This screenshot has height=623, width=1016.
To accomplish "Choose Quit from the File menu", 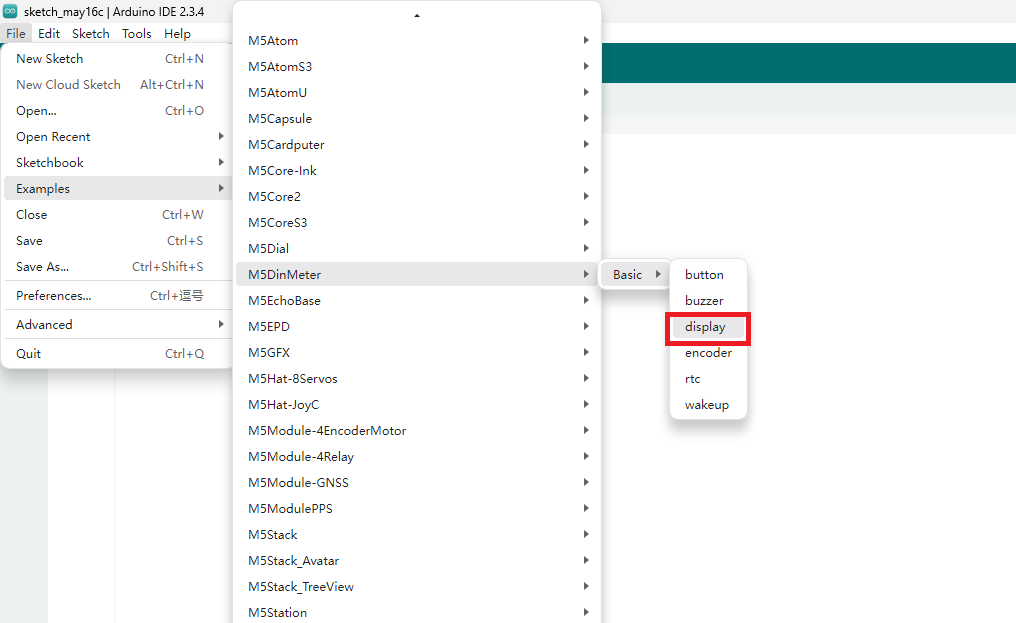I will [117, 353].
